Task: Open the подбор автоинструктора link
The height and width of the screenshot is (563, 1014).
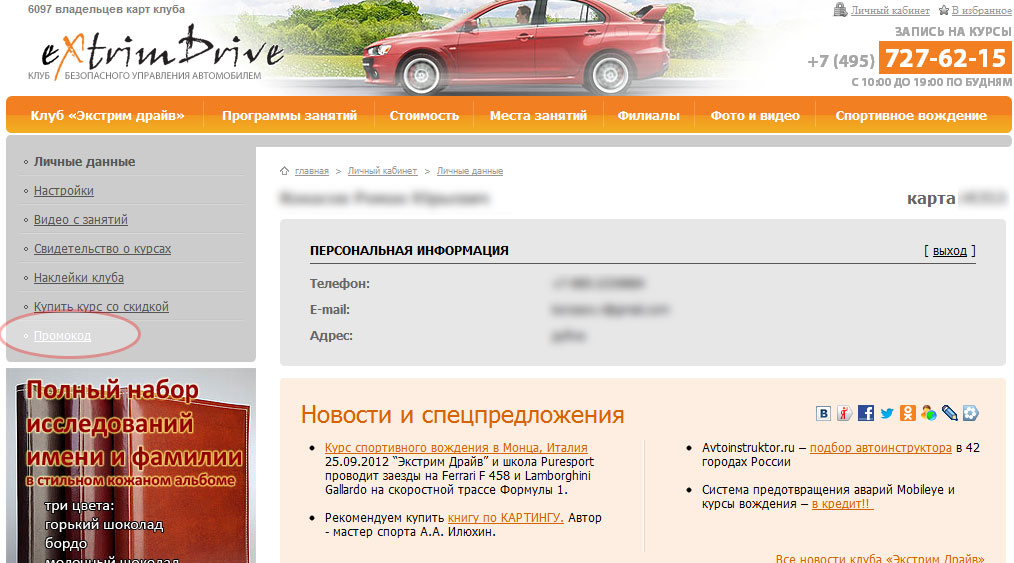Action: pyautogui.click(x=881, y=447)
